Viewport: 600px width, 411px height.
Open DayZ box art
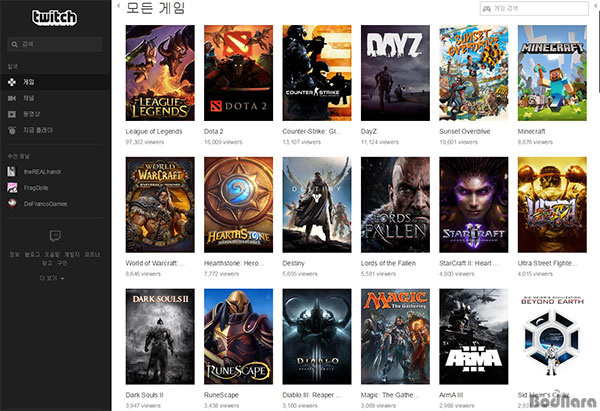point(395,73)
